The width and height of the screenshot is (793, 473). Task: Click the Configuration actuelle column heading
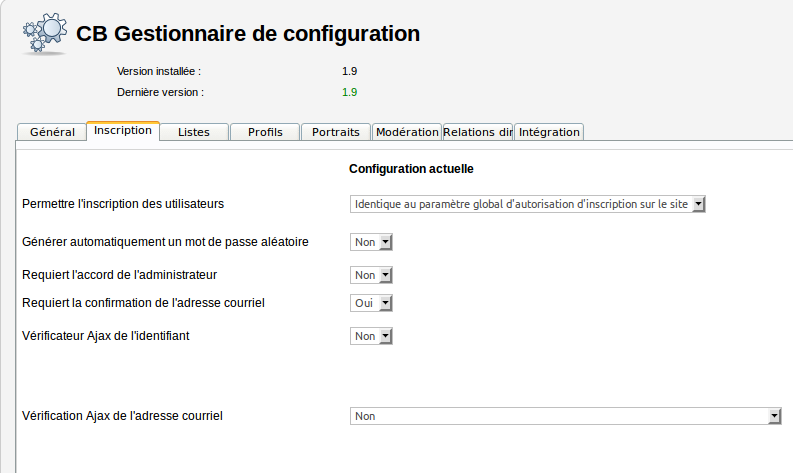click(x=411, y=169)
